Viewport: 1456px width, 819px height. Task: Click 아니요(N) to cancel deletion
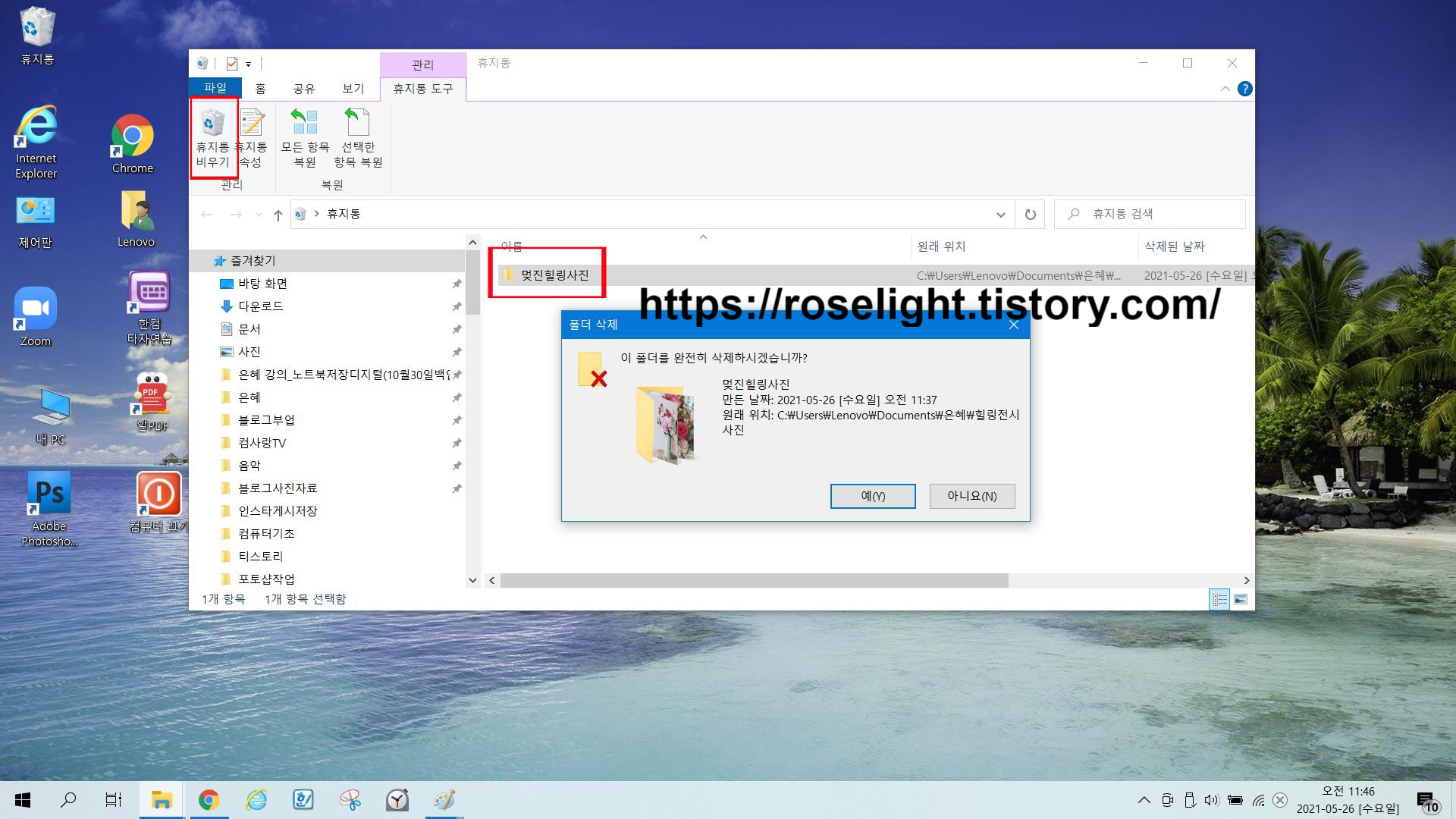[x=971, y=496]
